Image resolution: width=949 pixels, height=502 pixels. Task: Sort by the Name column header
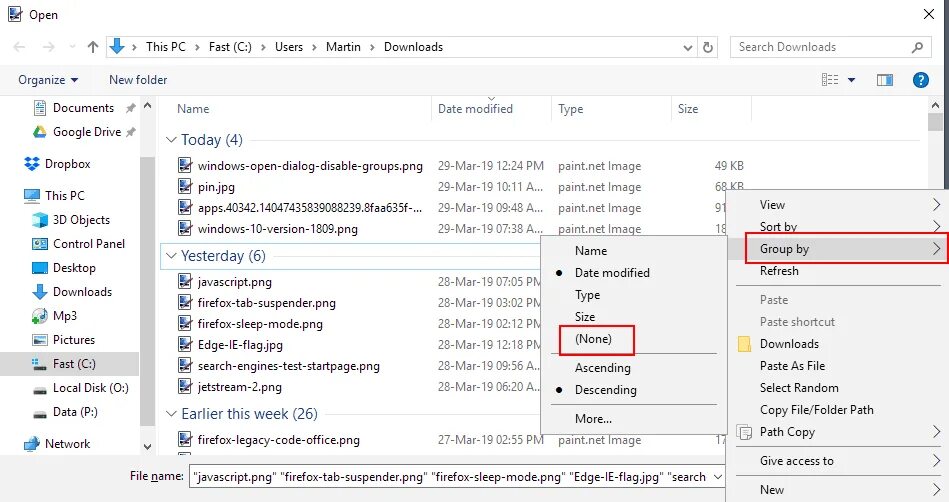pyautogui.click(x=193, y=109)
